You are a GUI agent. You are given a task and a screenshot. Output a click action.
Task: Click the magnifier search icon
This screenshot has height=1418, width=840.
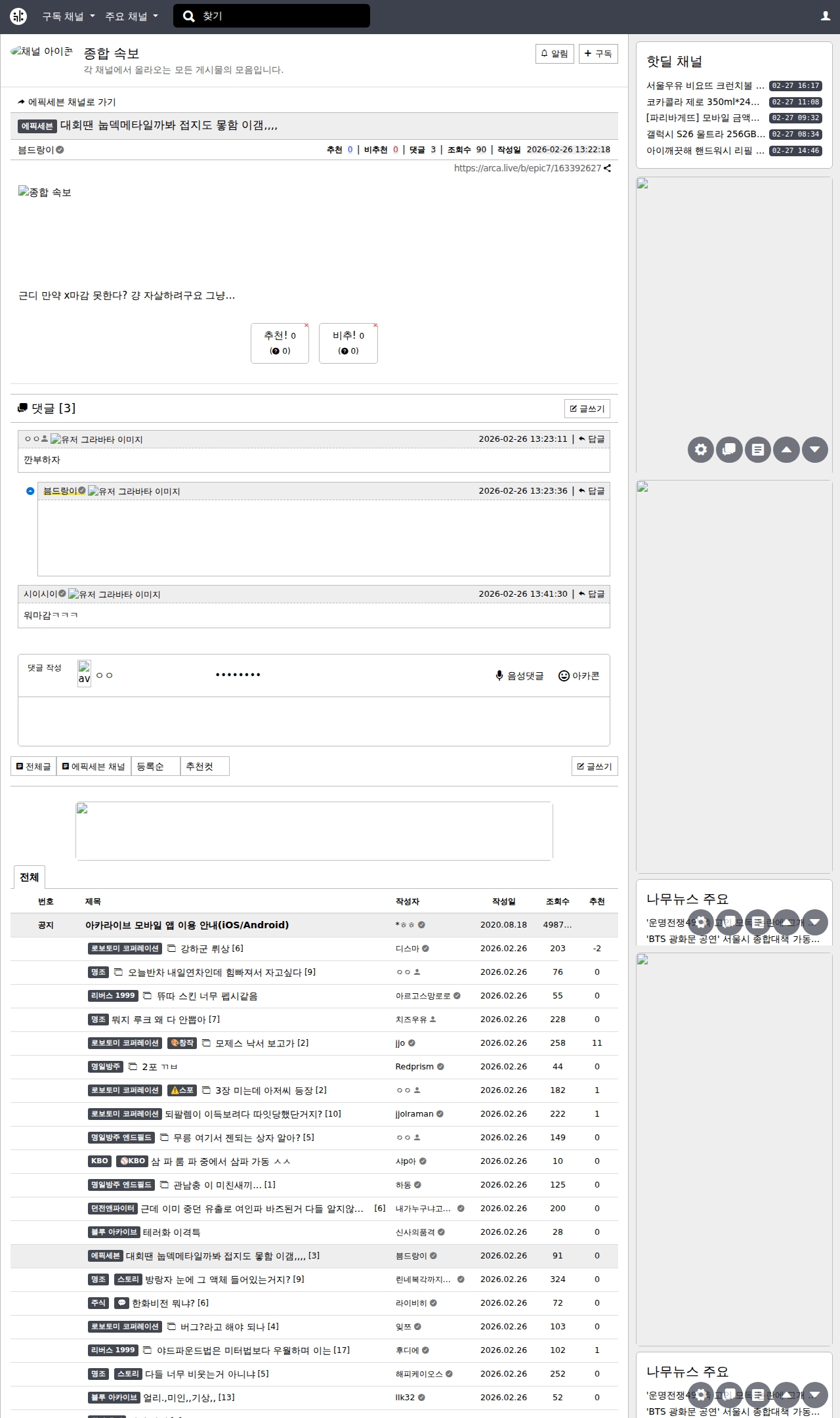189,16
